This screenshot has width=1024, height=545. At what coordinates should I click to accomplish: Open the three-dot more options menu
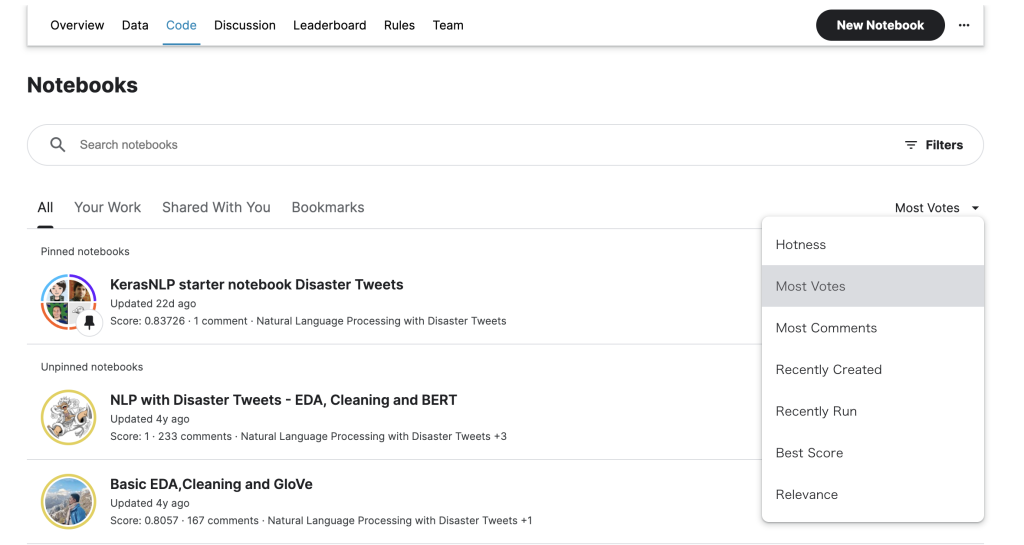tap(963, 26)
